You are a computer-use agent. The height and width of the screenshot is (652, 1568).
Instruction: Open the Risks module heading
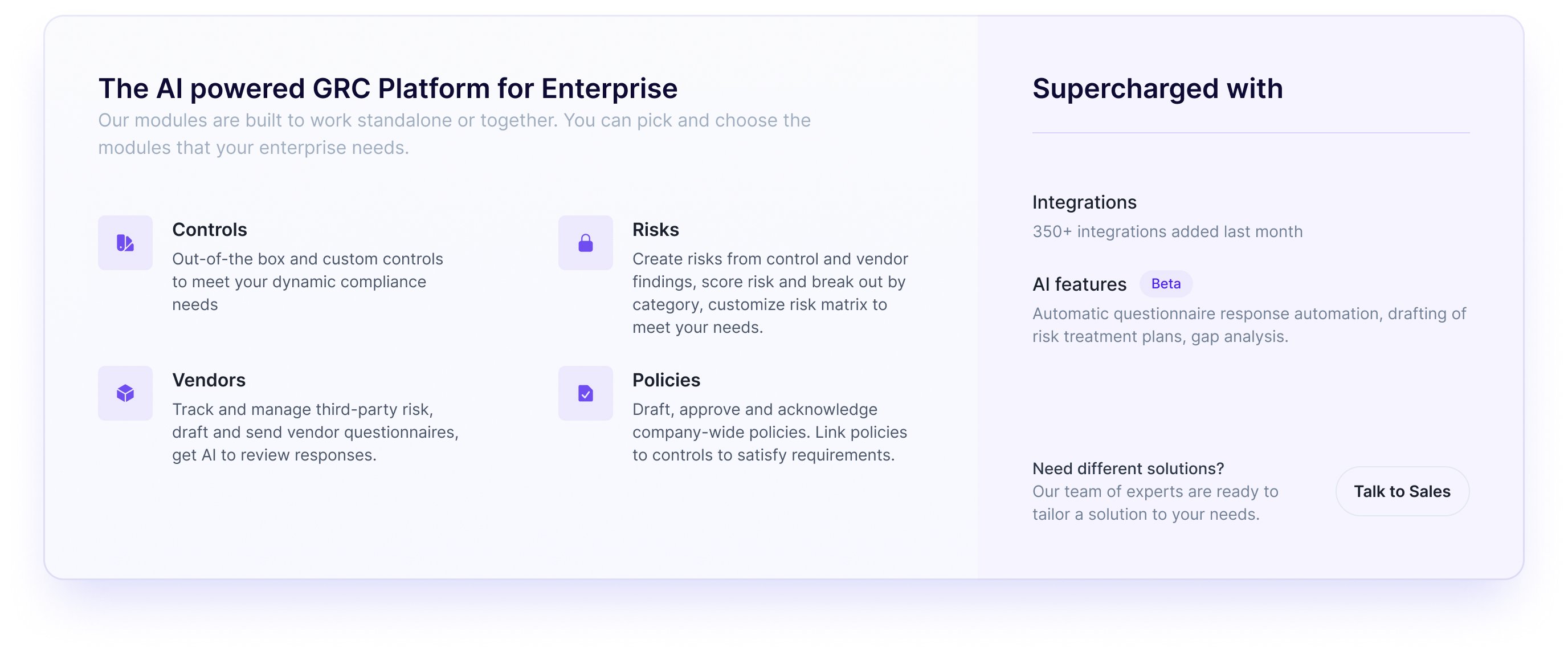655,230
